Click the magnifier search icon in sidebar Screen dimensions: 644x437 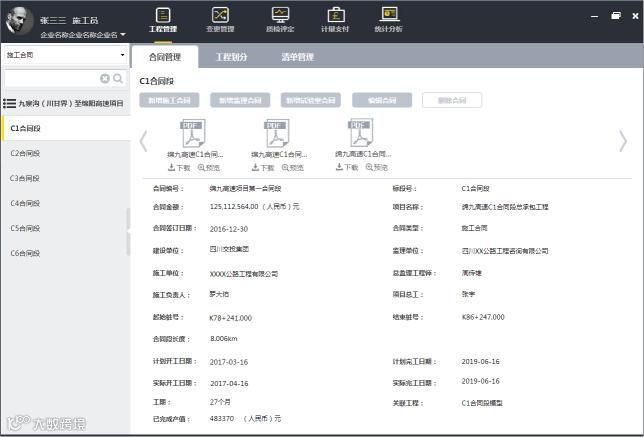tap(118, 78)
